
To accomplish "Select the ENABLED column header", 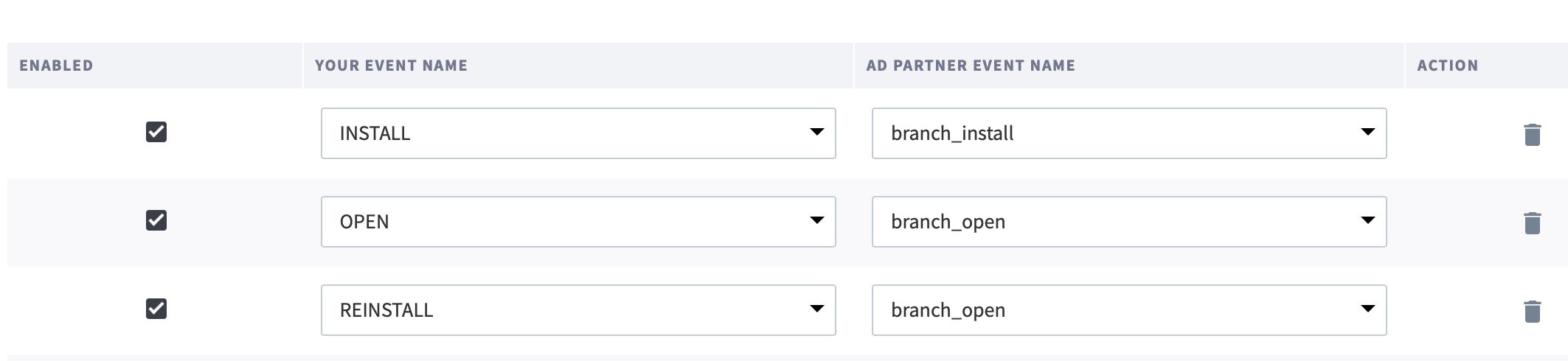I will [56, 66].
